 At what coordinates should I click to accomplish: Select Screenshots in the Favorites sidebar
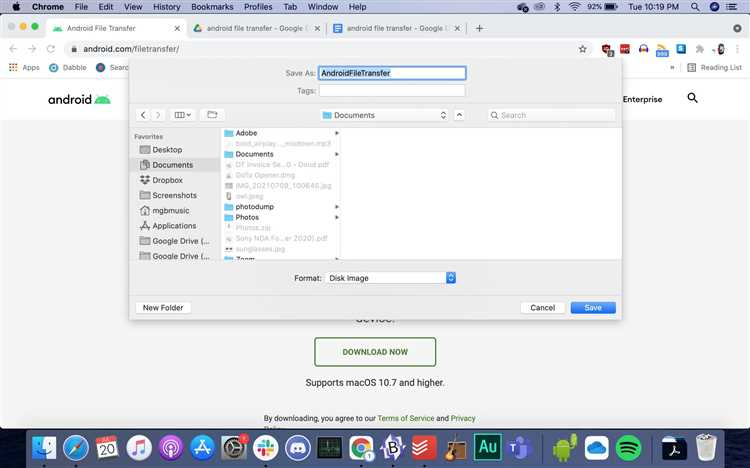pyautogui.click(x=174, y=195)
